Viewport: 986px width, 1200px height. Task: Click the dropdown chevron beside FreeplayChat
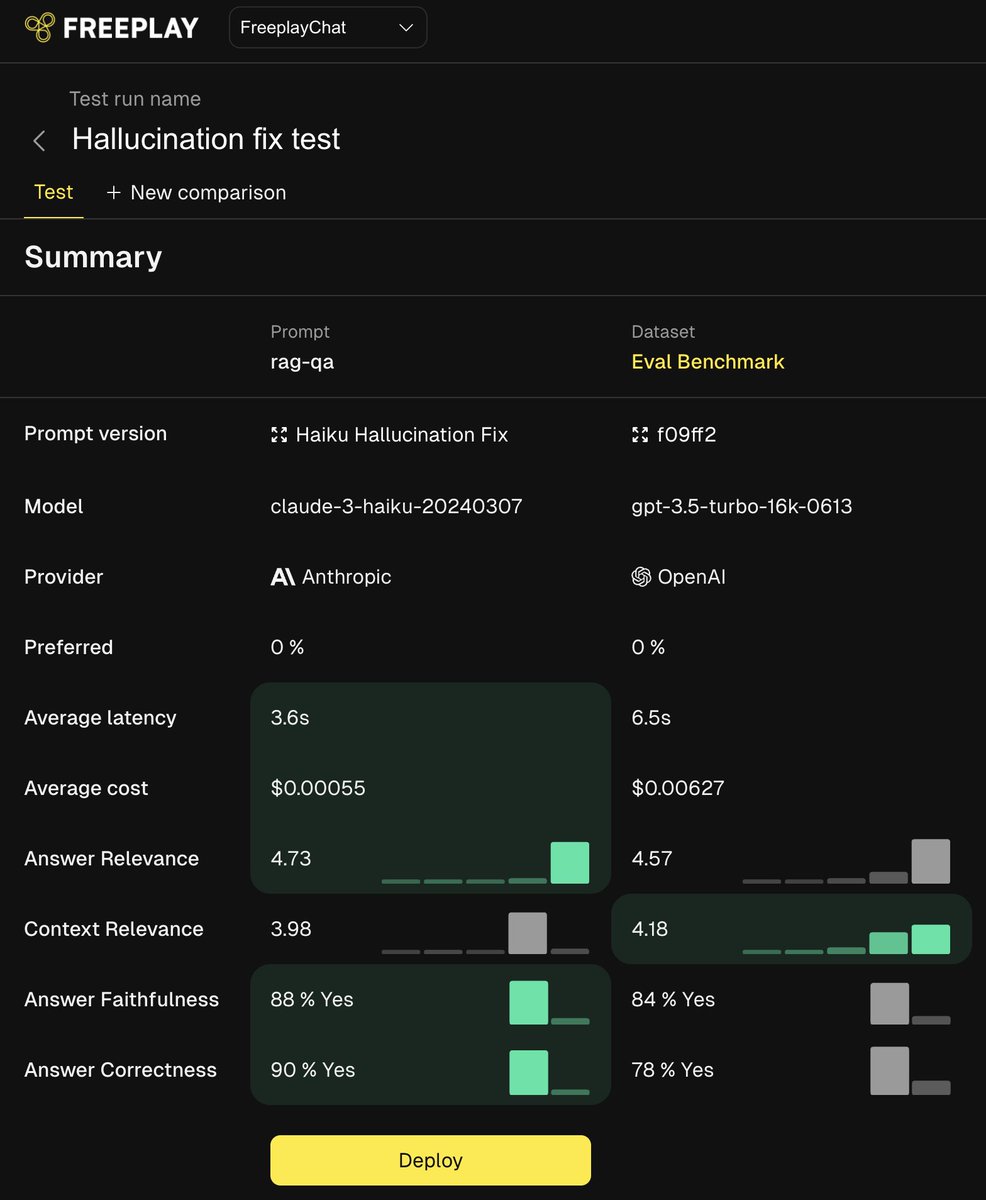click(406, 28)
